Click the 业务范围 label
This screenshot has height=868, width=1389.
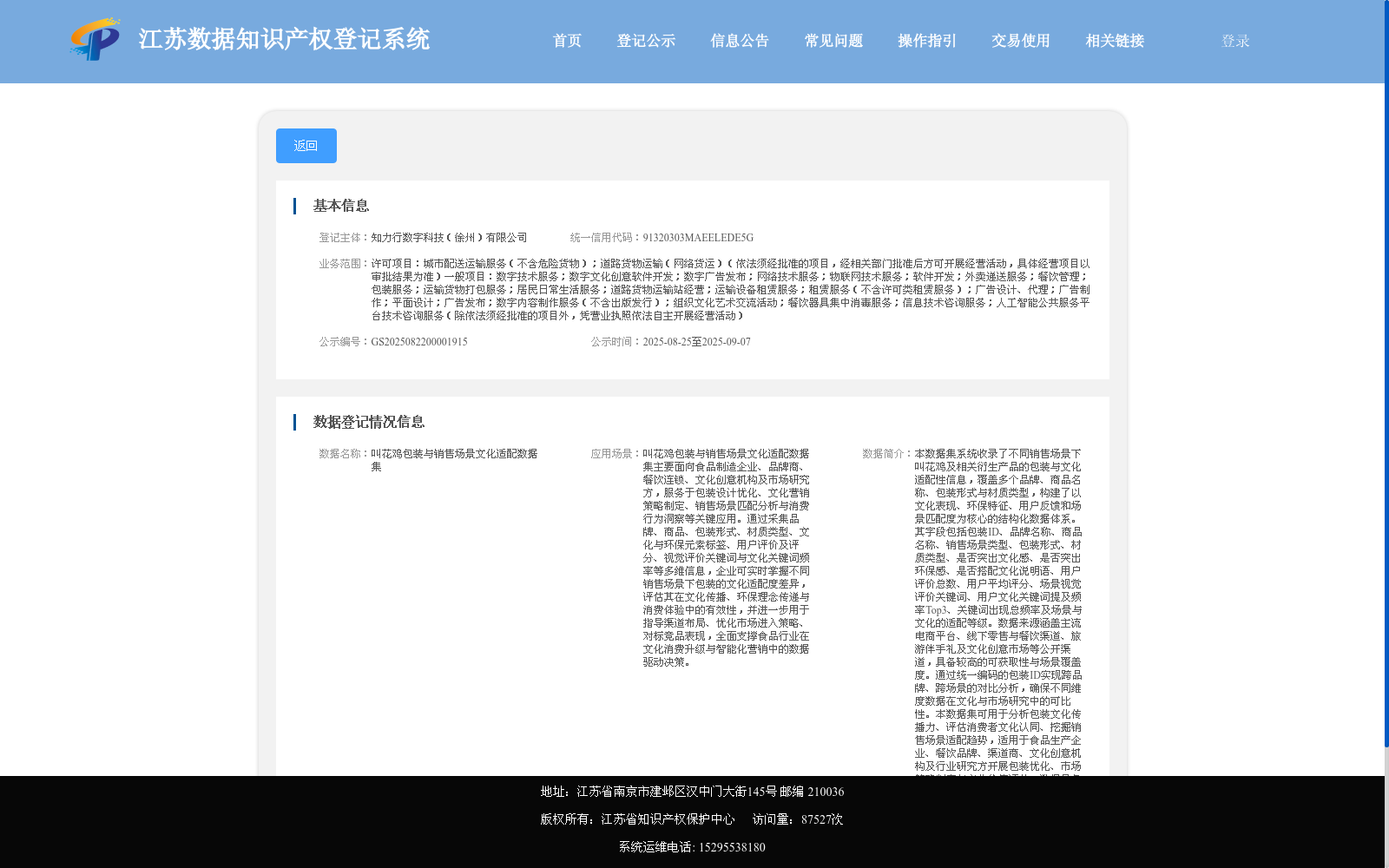345,264
